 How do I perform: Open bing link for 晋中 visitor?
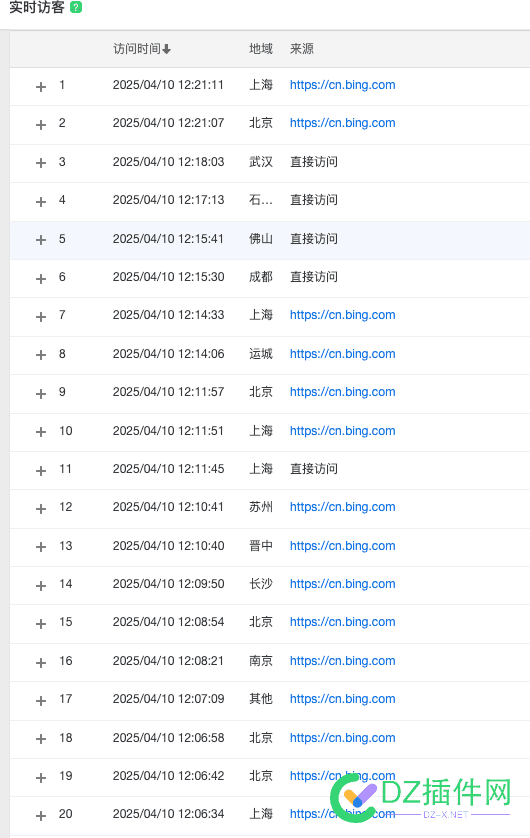click(342, 546)
